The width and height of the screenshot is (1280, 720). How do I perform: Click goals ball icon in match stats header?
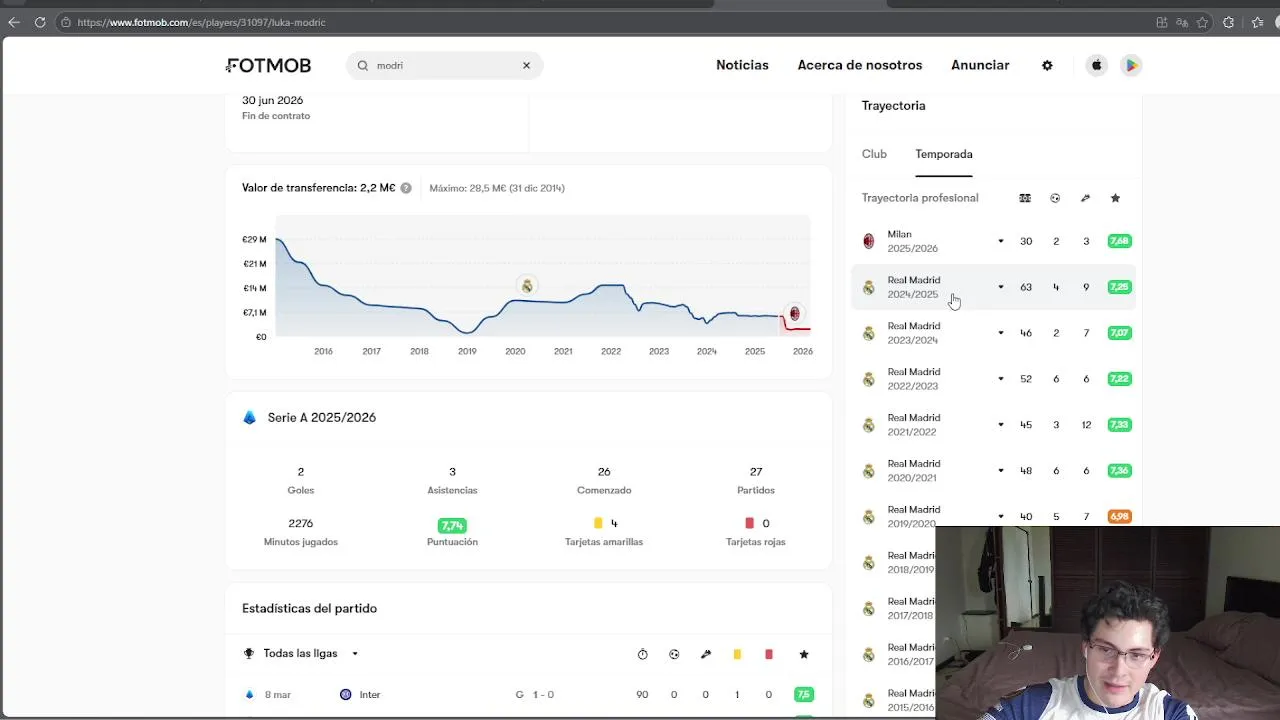[x=674, y=654]
